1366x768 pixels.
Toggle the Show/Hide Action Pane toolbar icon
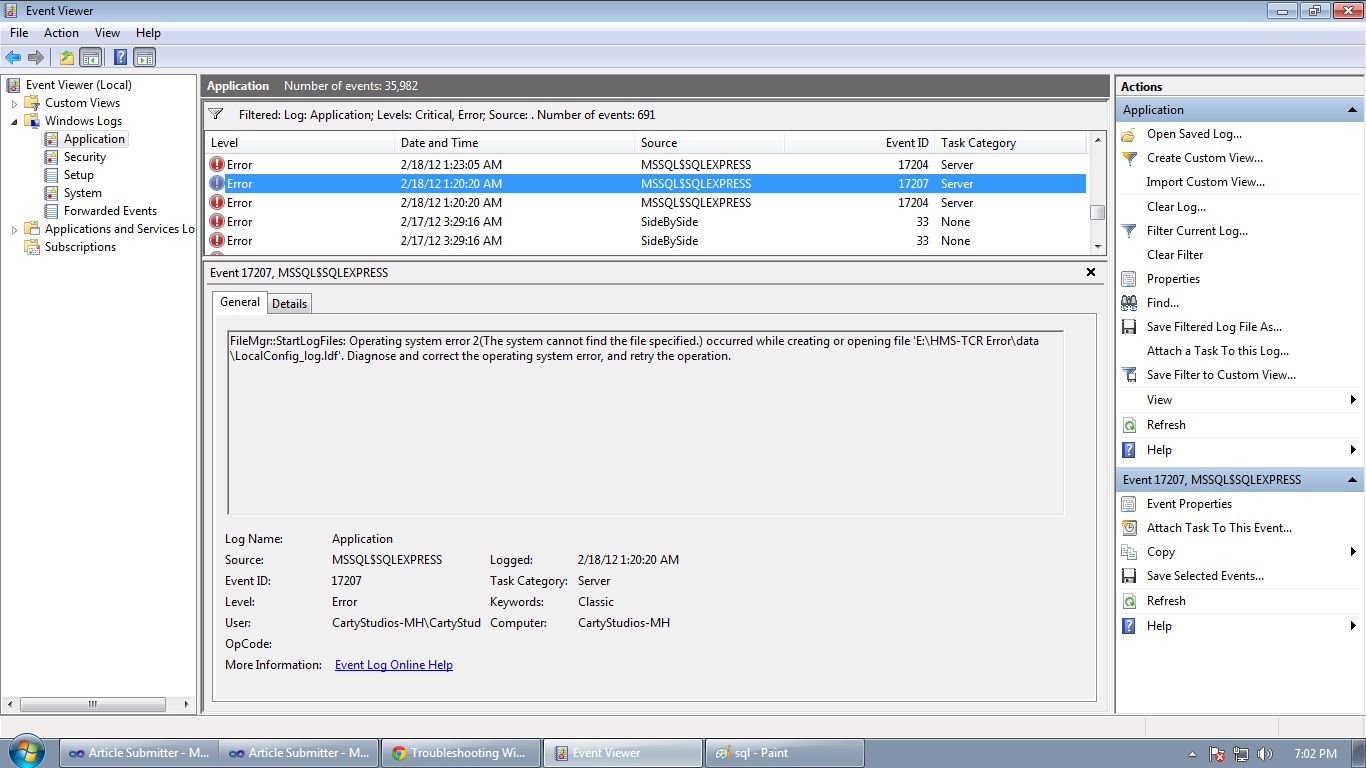(x=144, y=57)
